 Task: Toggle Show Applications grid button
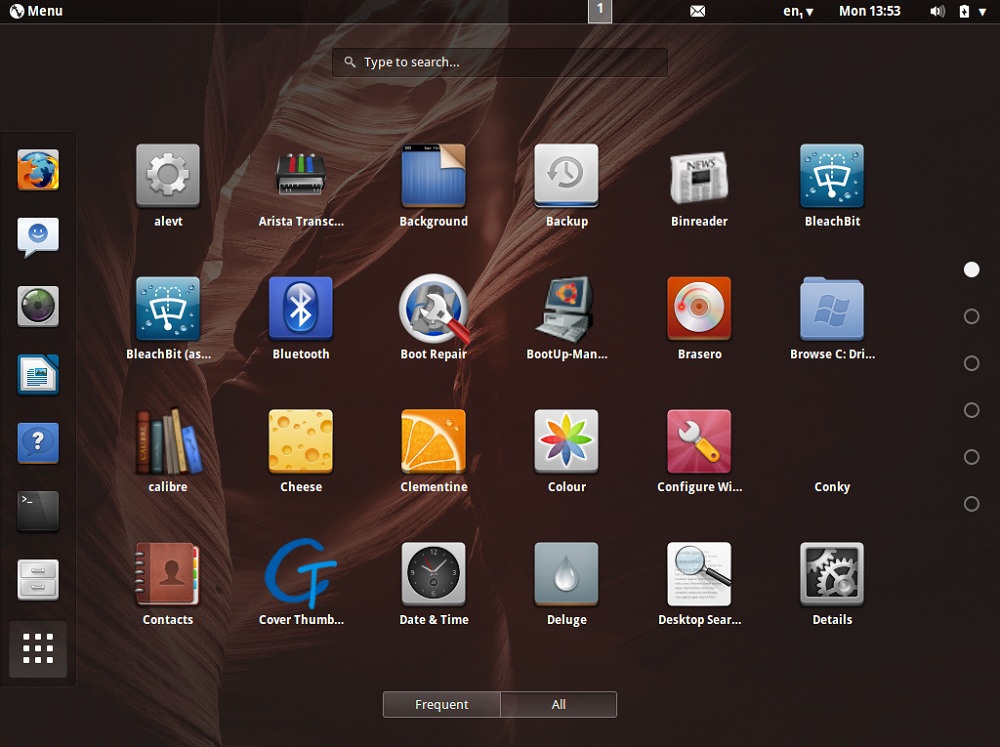point(38,649)
